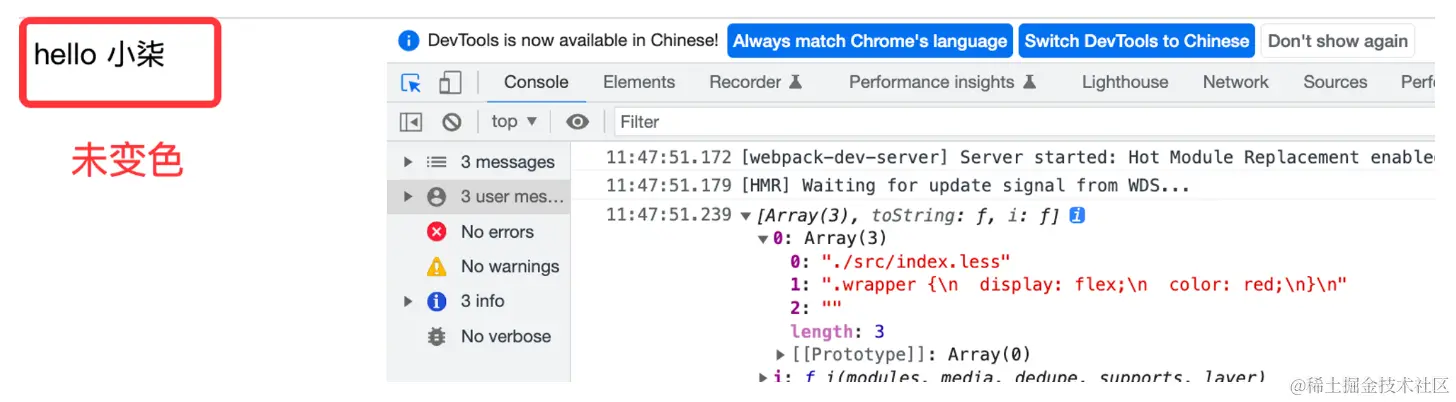
Task: Click Always match Chrome's language button
Action: (x=869, y=41)
